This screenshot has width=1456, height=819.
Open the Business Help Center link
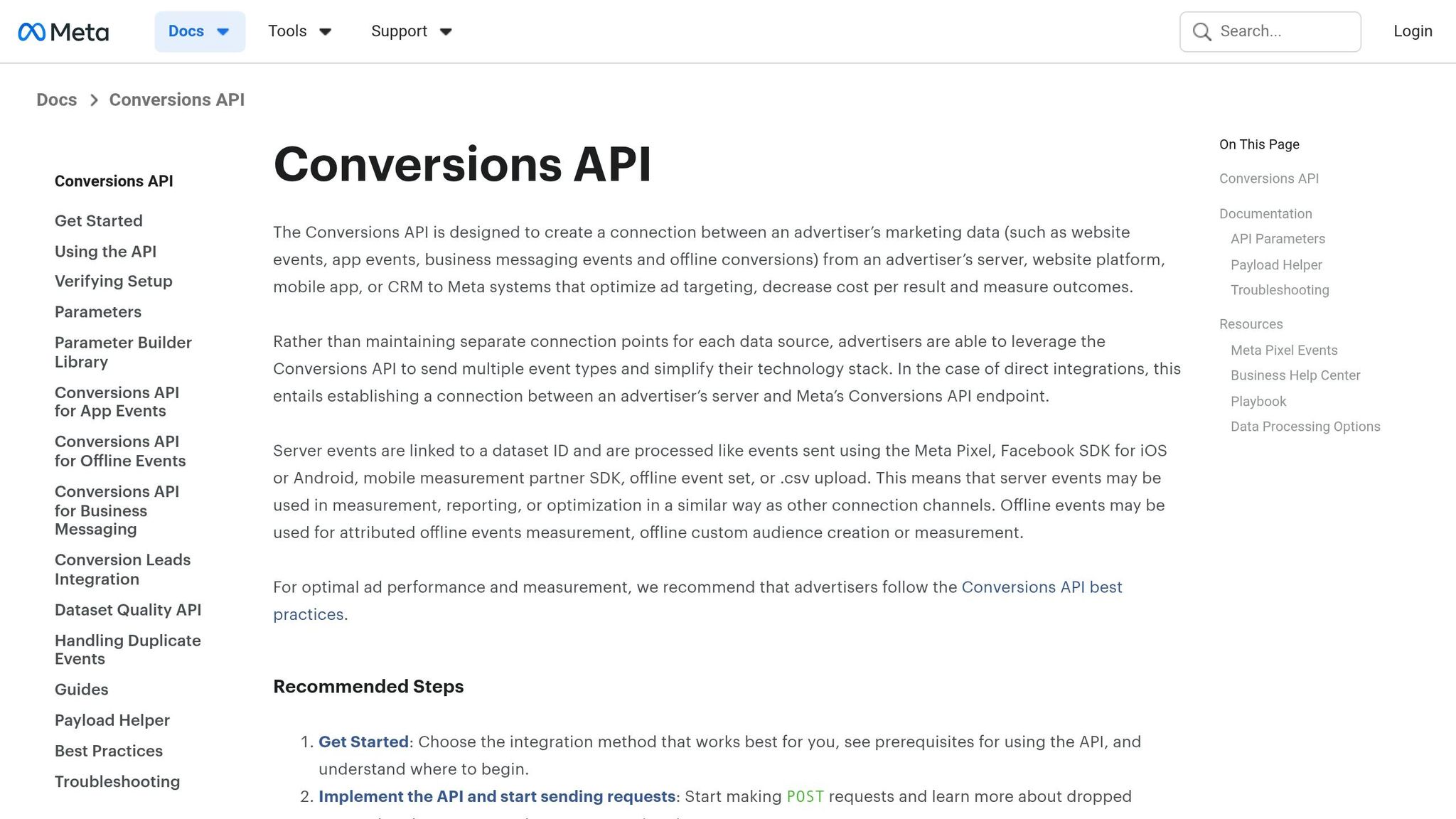click(1295, 375)
